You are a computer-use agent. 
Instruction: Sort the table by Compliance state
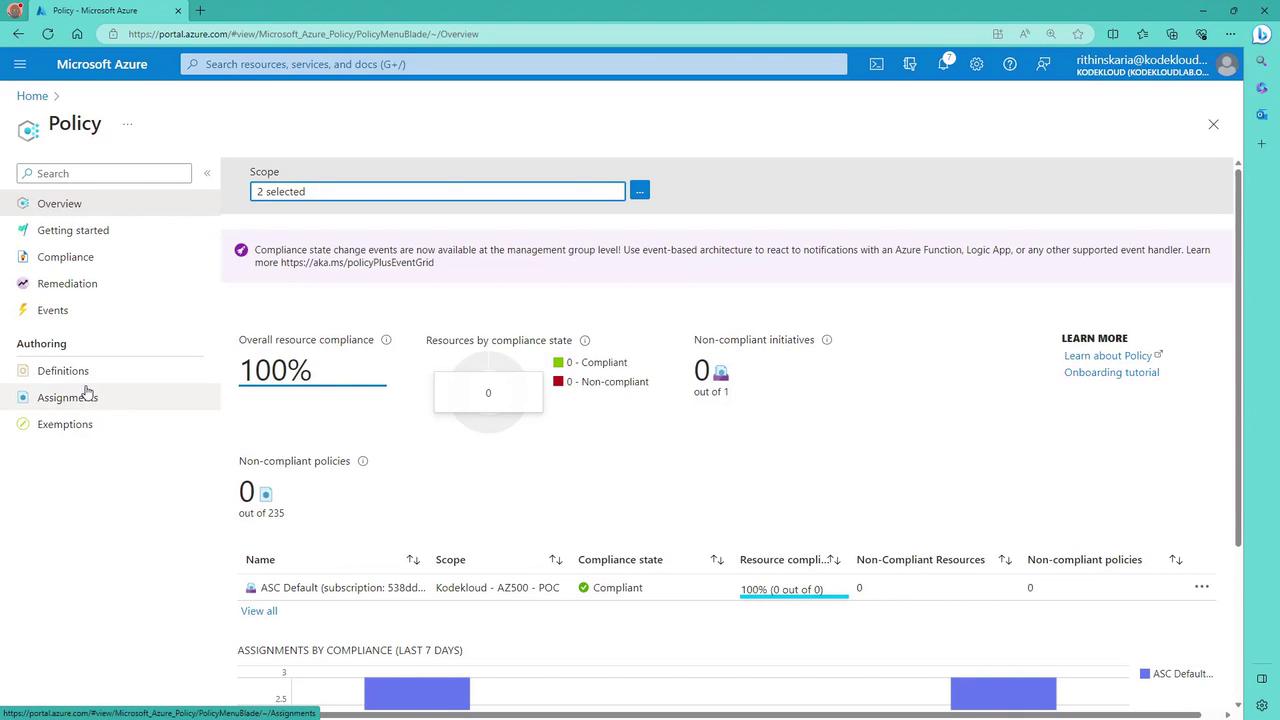pos(717,560)
